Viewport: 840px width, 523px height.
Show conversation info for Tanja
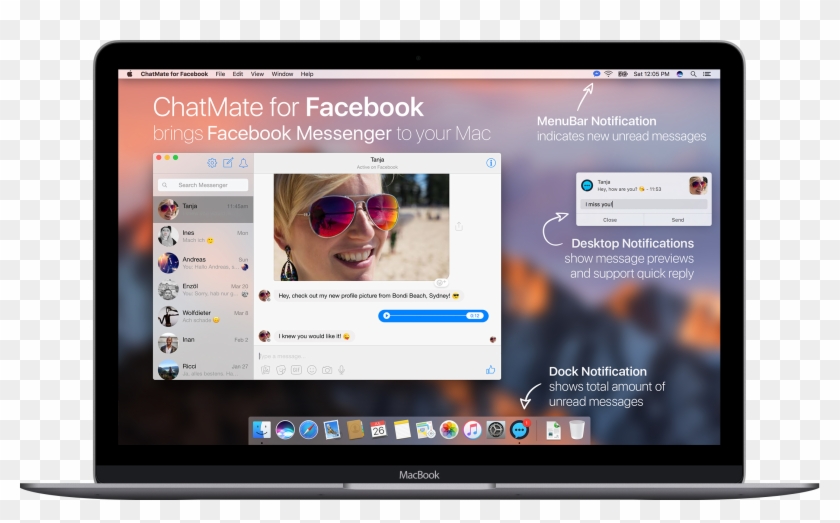point(491,163)
